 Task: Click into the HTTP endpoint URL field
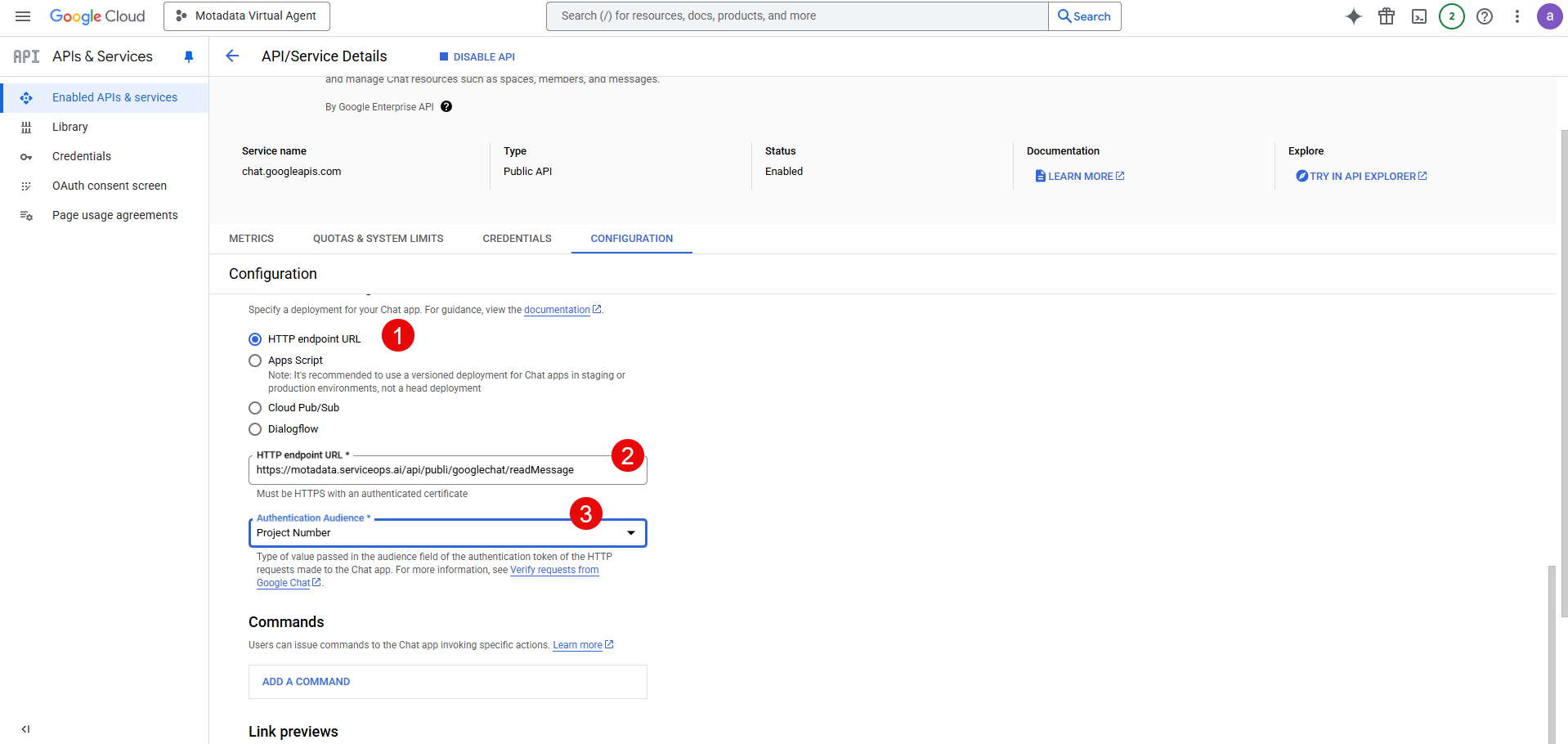(433, 470)
